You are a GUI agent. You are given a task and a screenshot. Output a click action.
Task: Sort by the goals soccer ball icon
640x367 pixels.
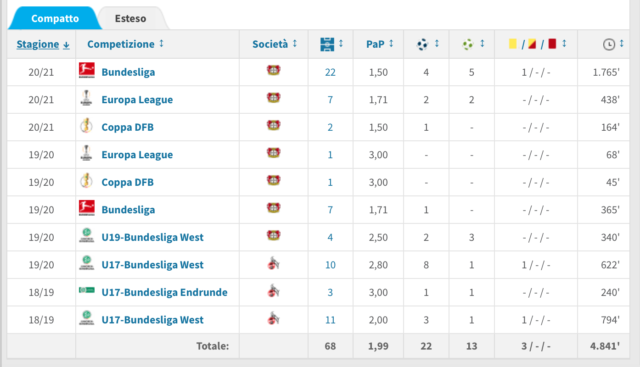click(x=422, y=44)
